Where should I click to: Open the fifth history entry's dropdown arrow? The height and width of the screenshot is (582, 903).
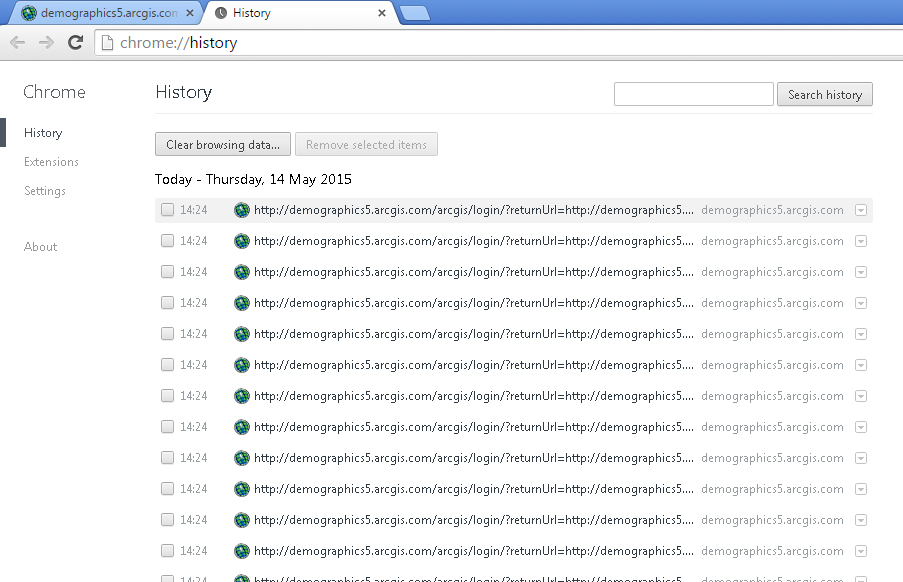point(861,334)
